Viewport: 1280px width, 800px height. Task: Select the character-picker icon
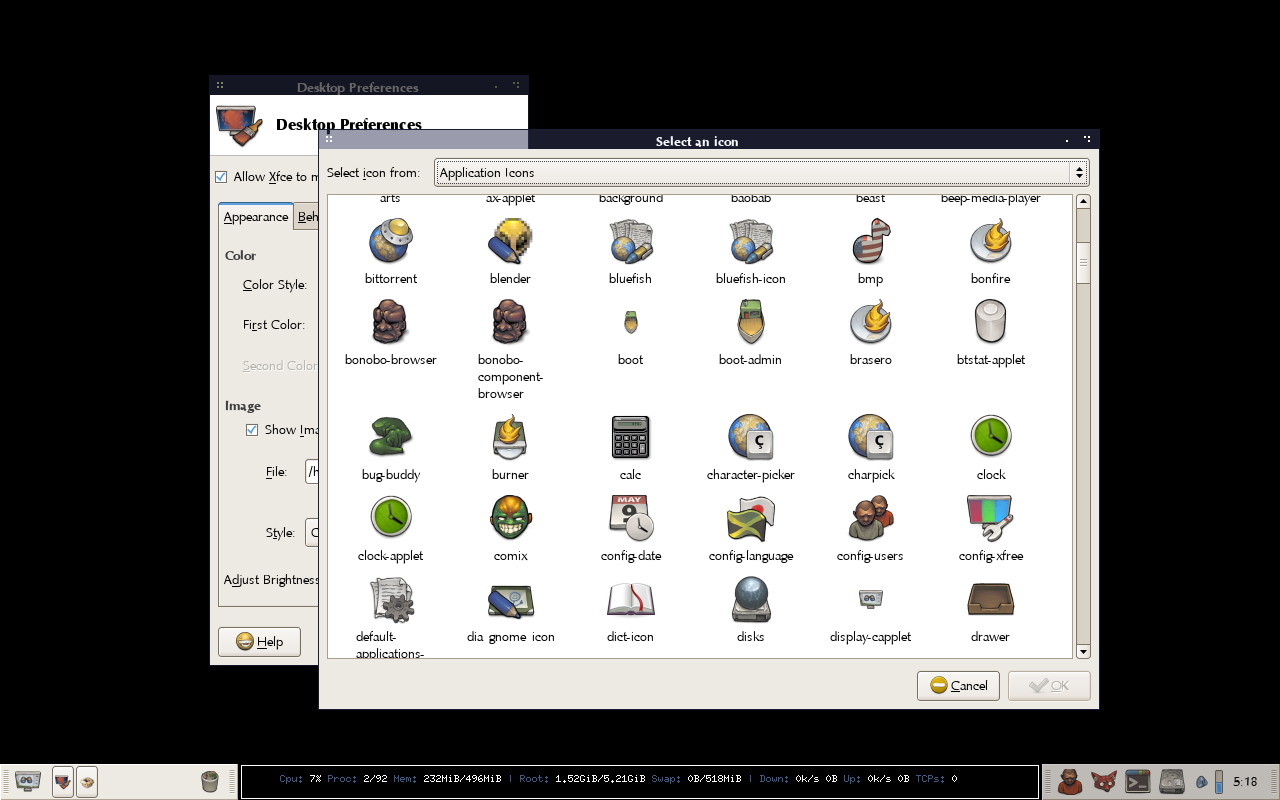pyautogui.click(x=750, y=438)
